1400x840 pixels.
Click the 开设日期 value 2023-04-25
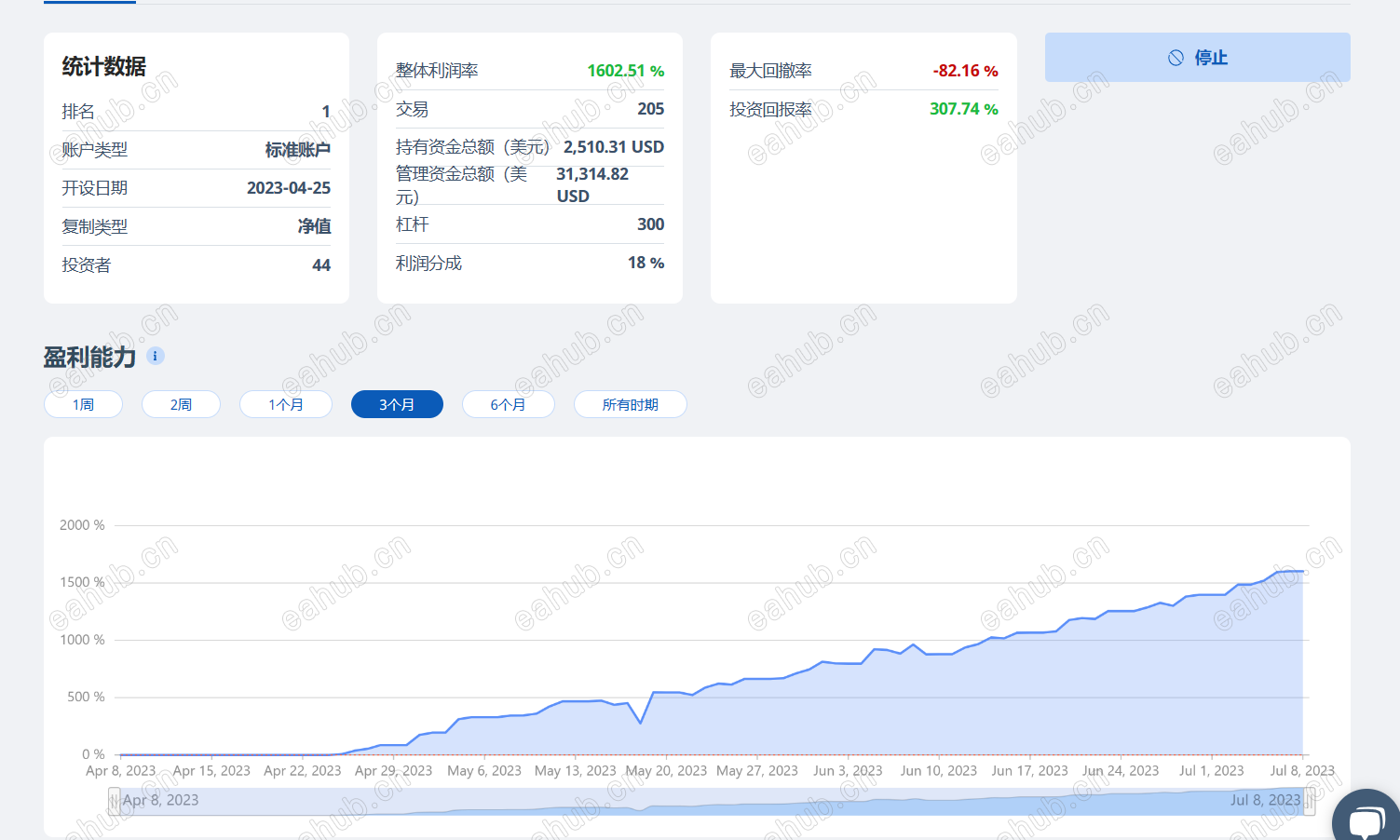pyautogui.click(x=289, y=188)
